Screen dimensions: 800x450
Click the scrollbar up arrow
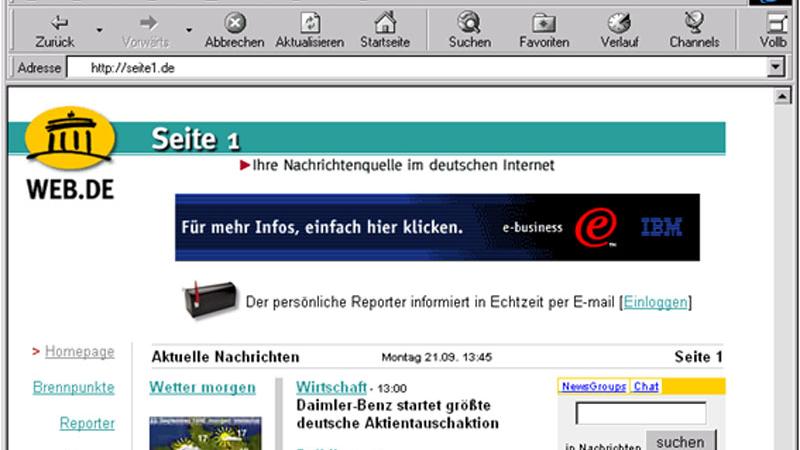click(x=782, y=96)
